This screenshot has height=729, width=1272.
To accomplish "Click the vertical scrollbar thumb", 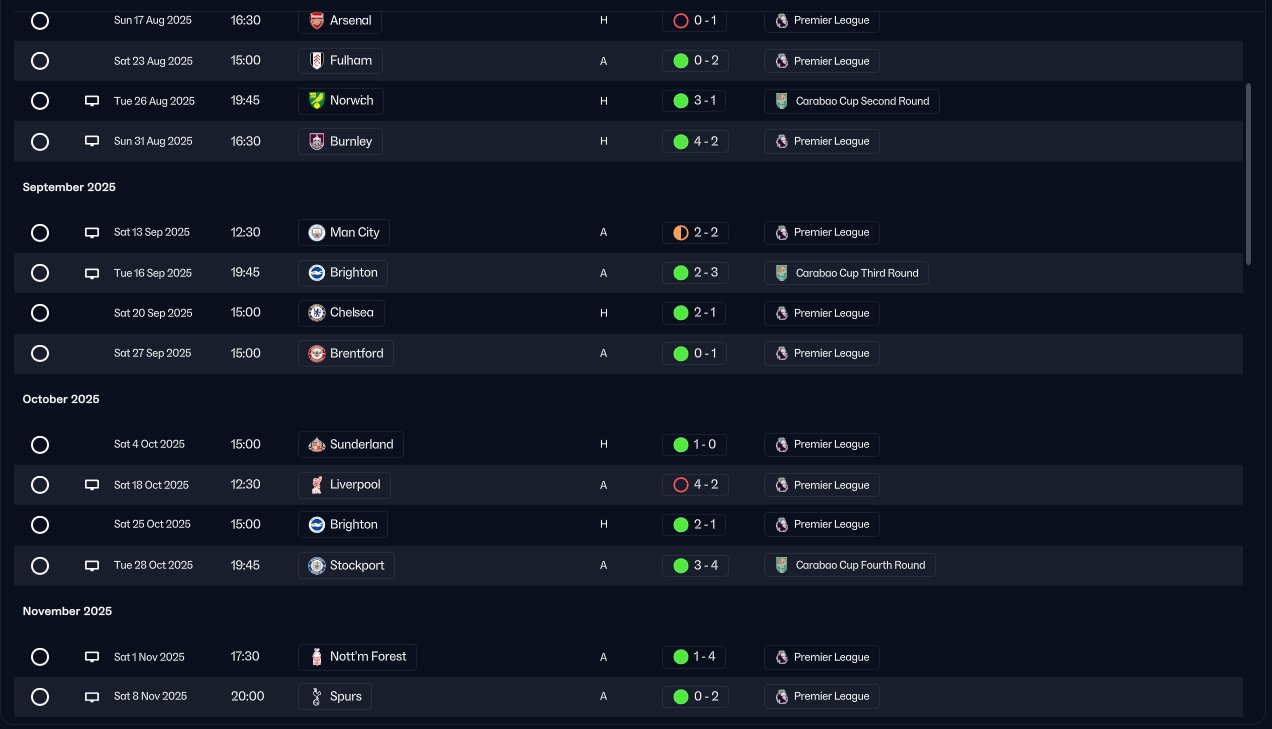I will pyautogui.click(x=1248, y=174).
